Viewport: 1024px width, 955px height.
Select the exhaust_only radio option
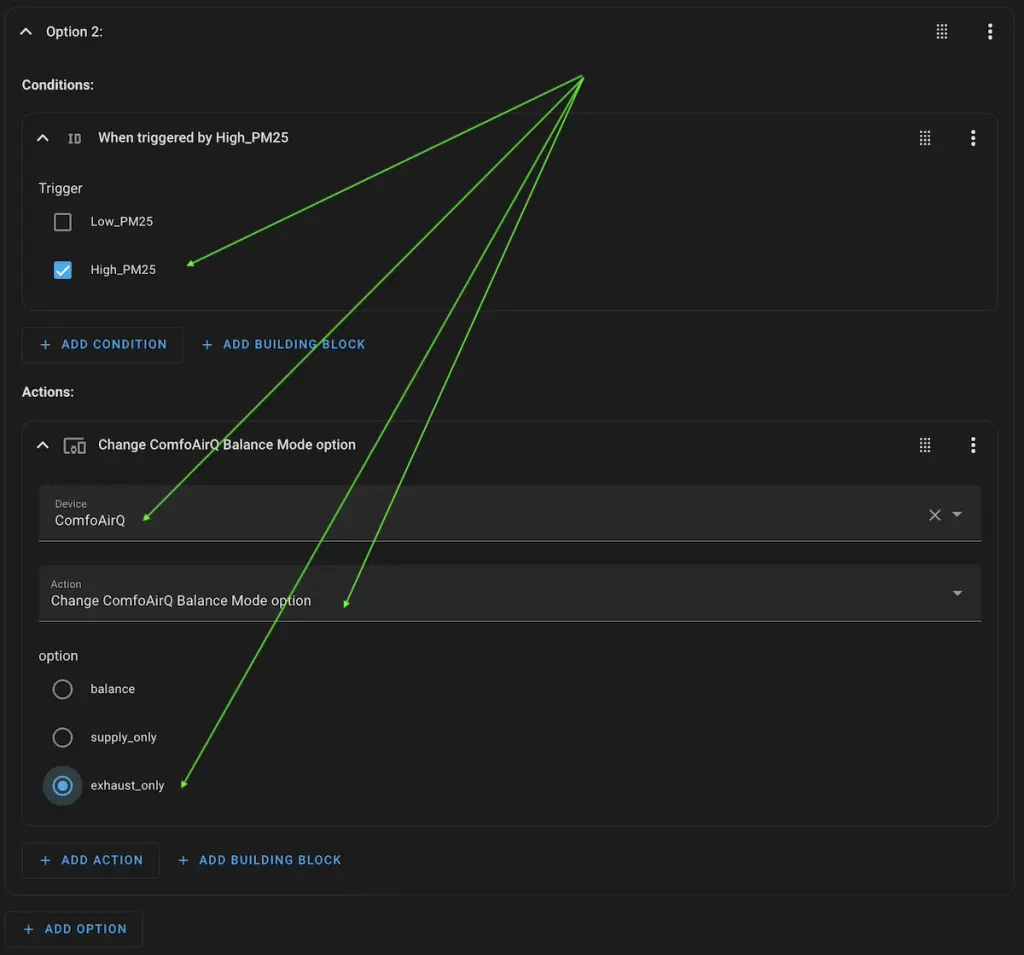point(63,786)
